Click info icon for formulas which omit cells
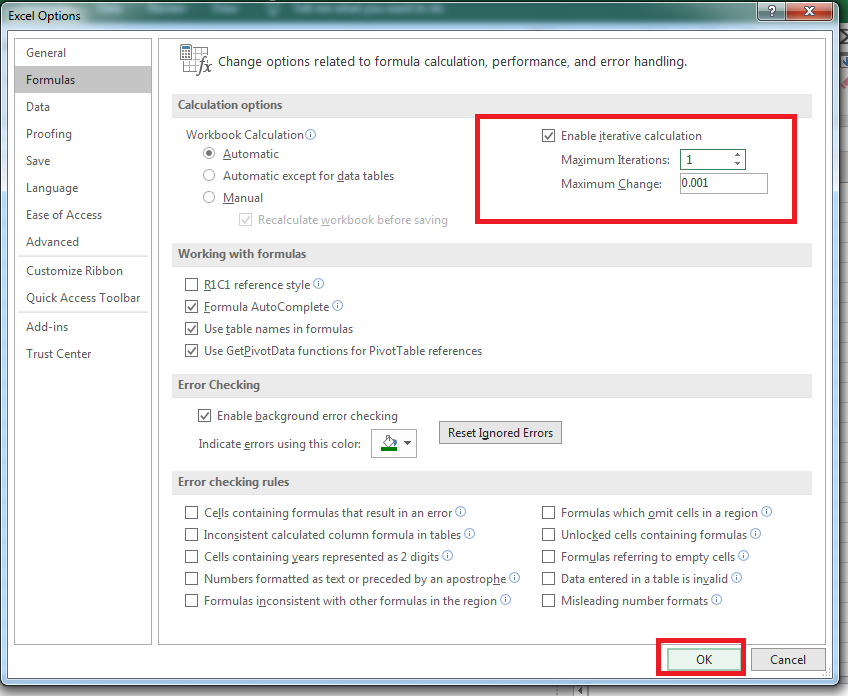 (766, 512)
